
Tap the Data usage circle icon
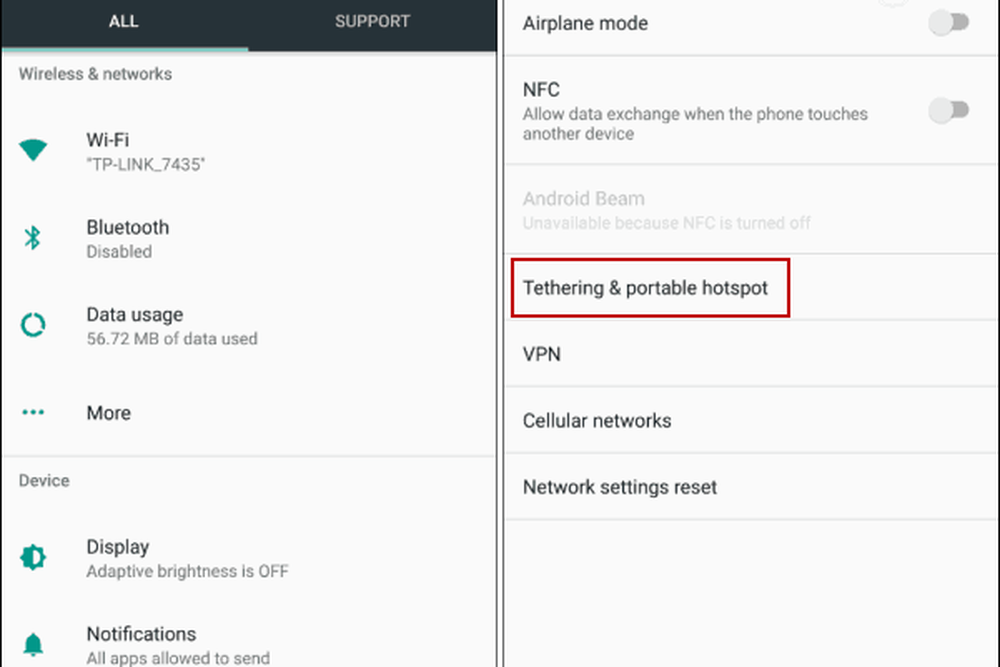pyautogui.click(x=33, y=325)
